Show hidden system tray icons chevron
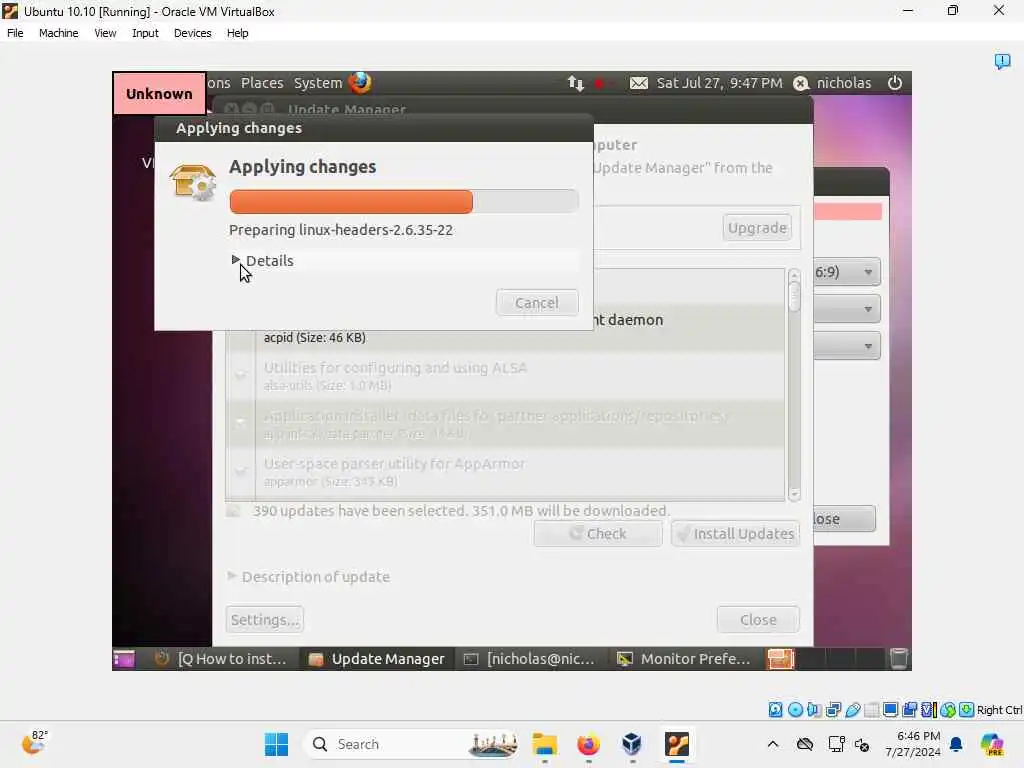The height and width of the screenshot is (768, 1024). (773, 744)
